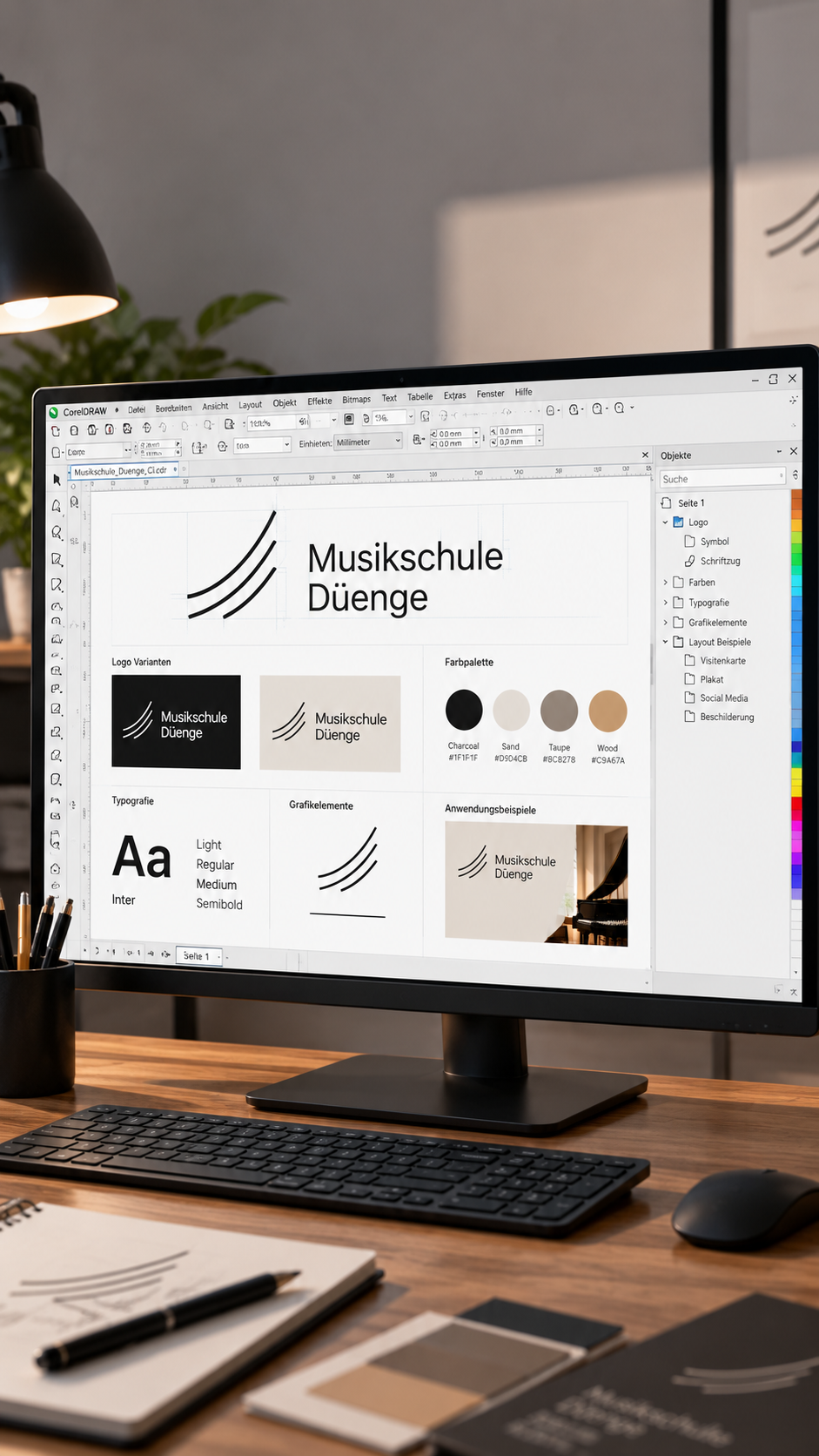Viewport: 819px width, 1456px height.
Task: Open the Datei menu
Action: click(x=137, y=409)
